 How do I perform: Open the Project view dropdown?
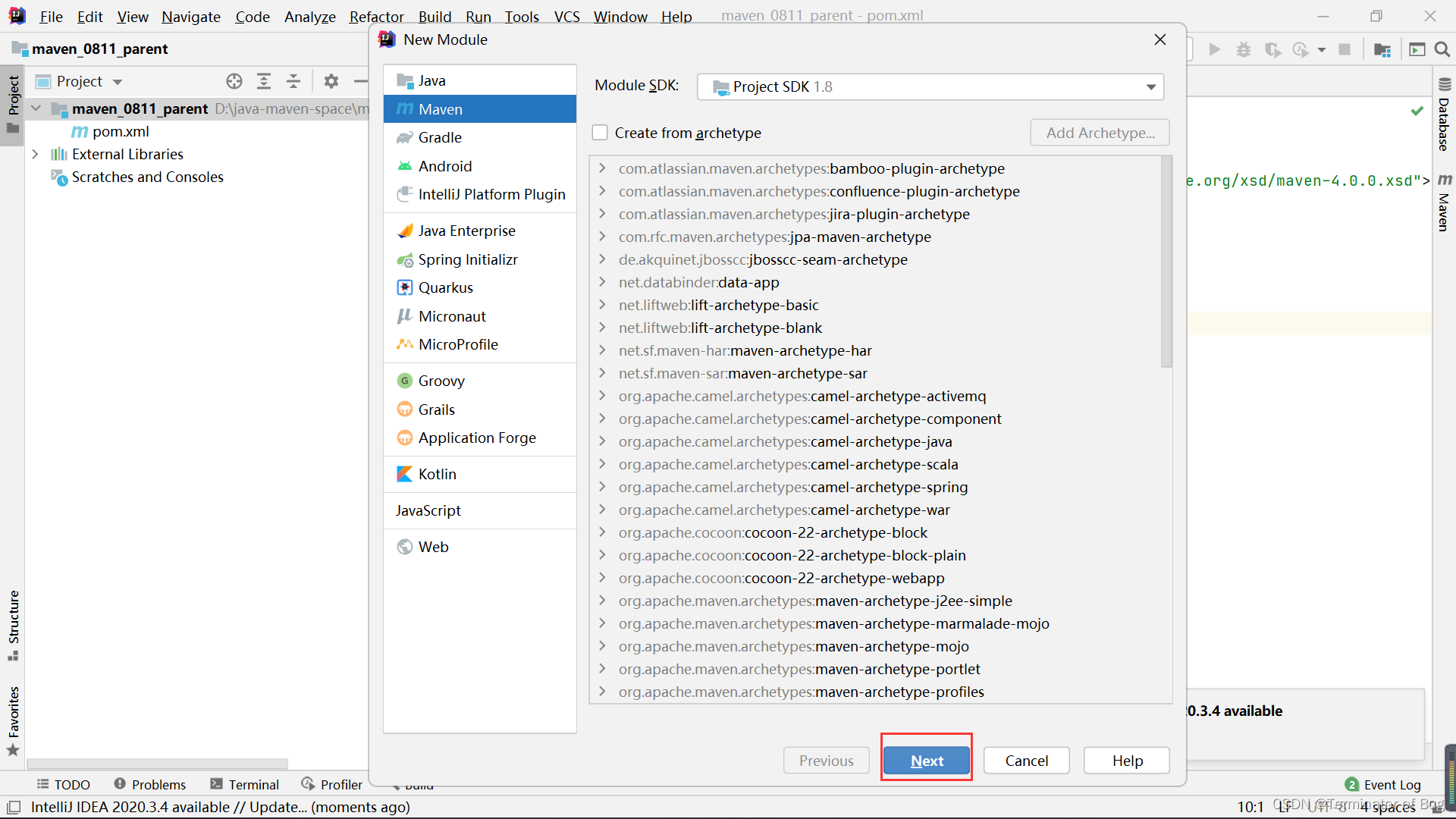pos(79,81)
